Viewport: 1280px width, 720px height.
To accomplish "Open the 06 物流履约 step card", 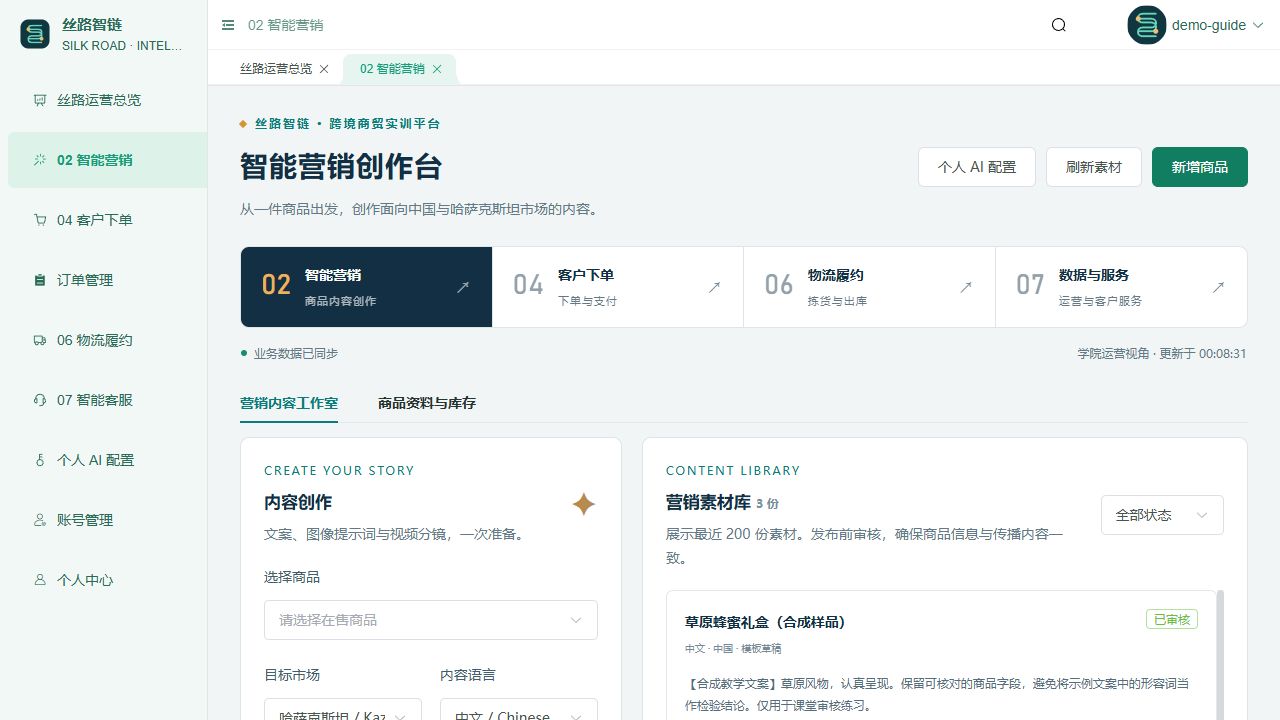I will coord(870,287).
